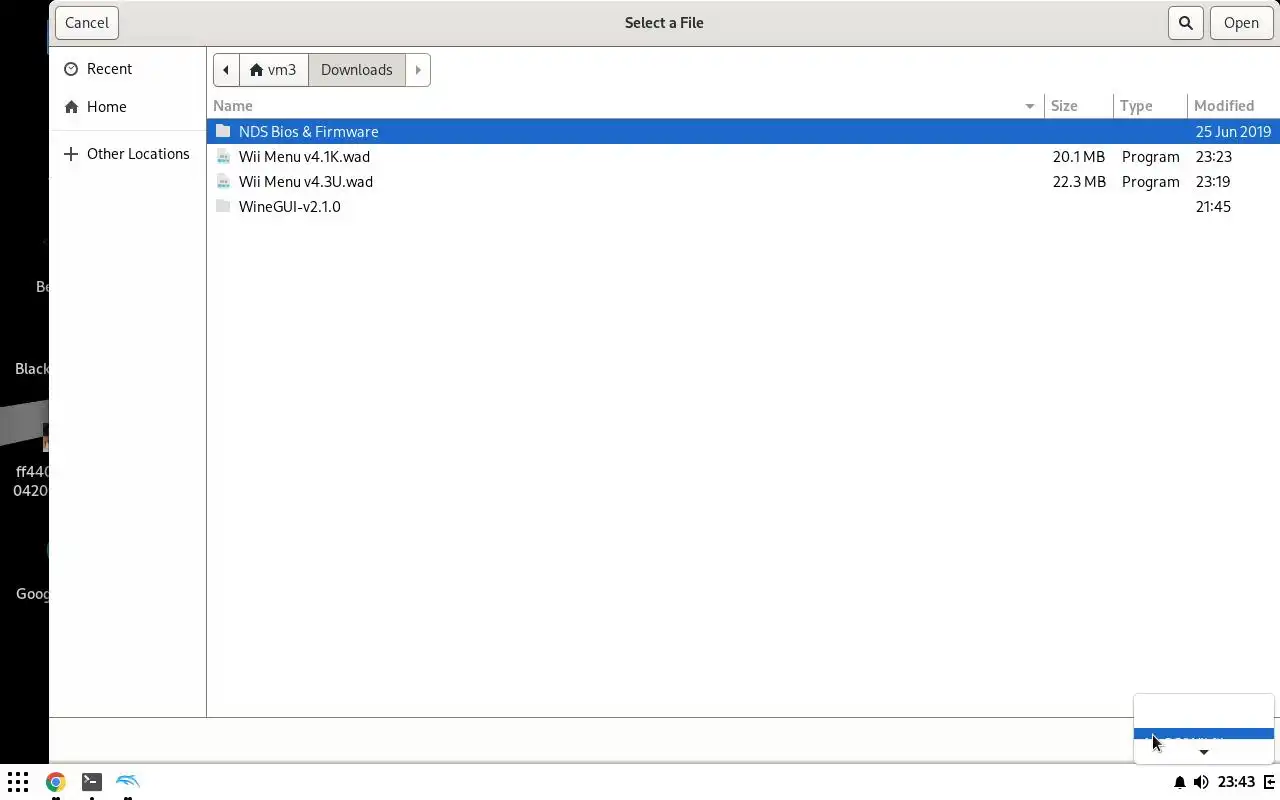Click the WineGUI-v2.1.0 folder icon
The width and height of the screenshot is (1280, 800).
click(223, 206)
